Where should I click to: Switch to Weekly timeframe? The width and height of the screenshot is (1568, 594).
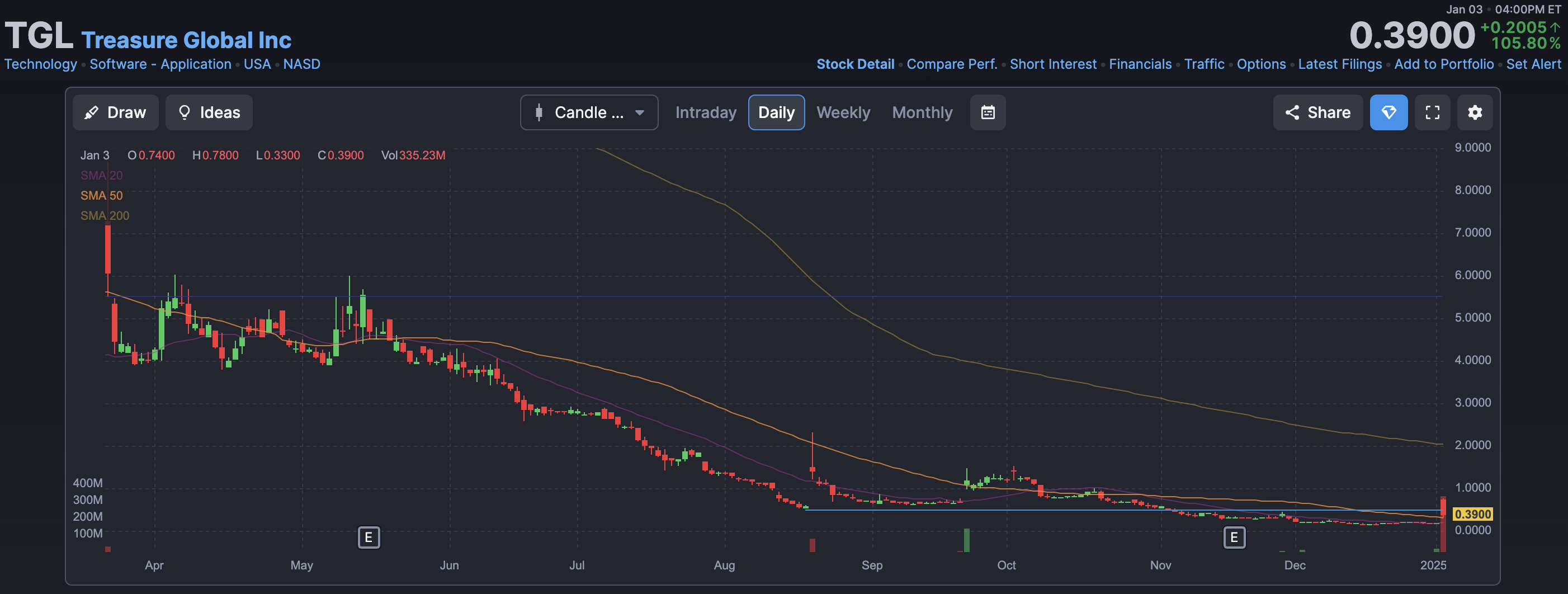click(x=843, y=112)
